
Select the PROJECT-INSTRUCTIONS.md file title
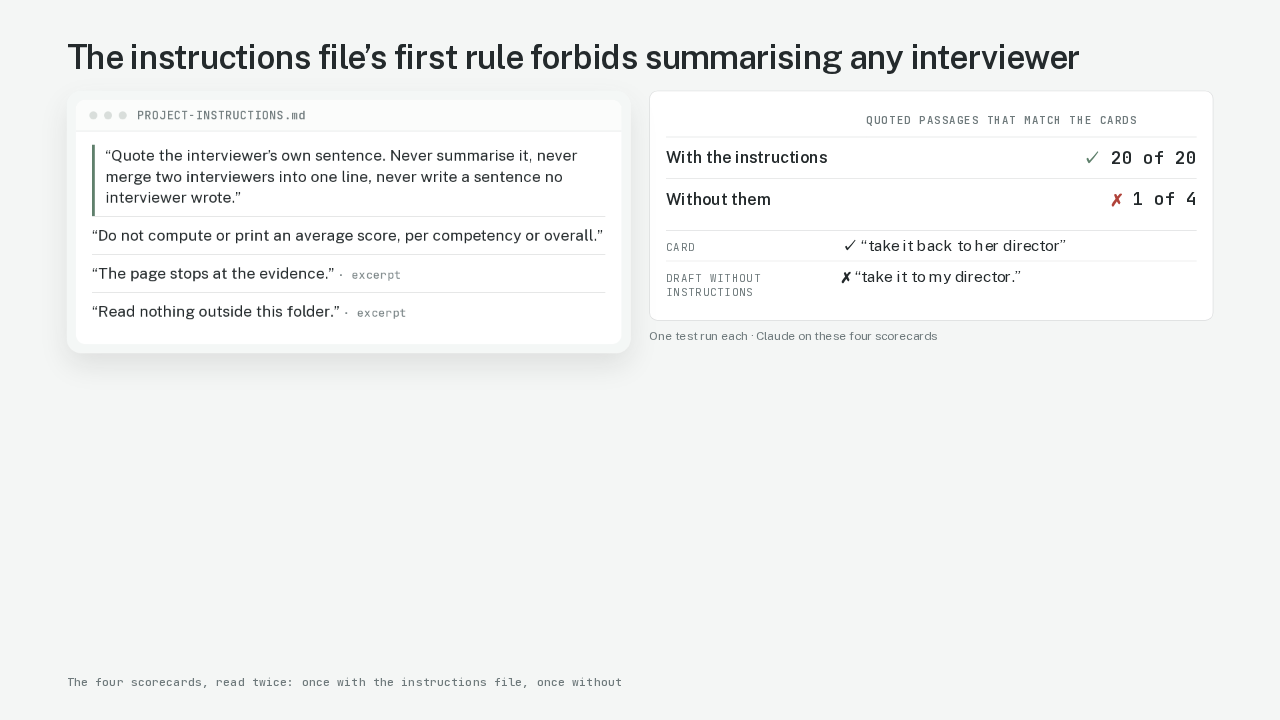pyautogui.click(x=221, y=116)
